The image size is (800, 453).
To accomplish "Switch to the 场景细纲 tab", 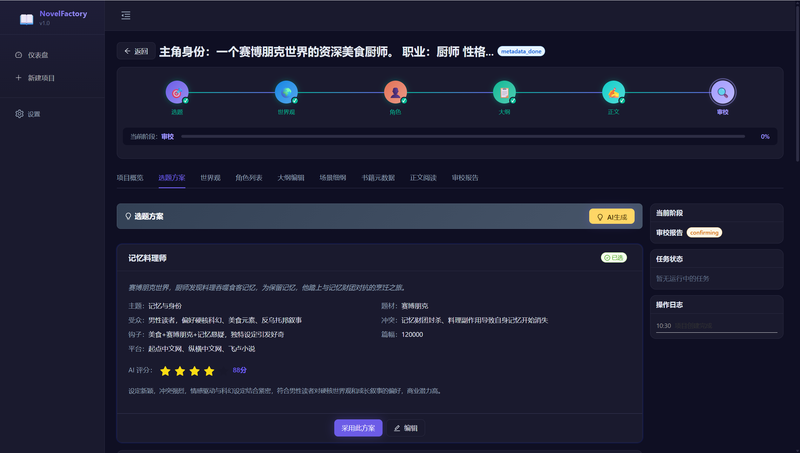I will pos(333,178).
